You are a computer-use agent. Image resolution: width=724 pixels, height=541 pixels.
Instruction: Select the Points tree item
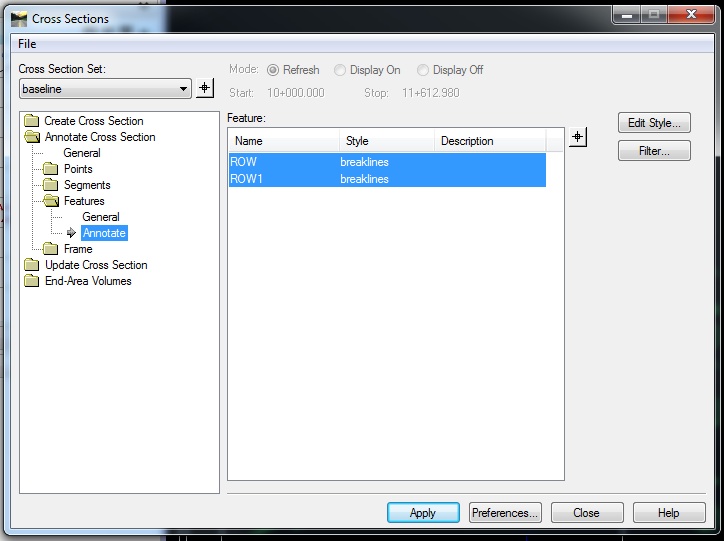tap(78, 169)
